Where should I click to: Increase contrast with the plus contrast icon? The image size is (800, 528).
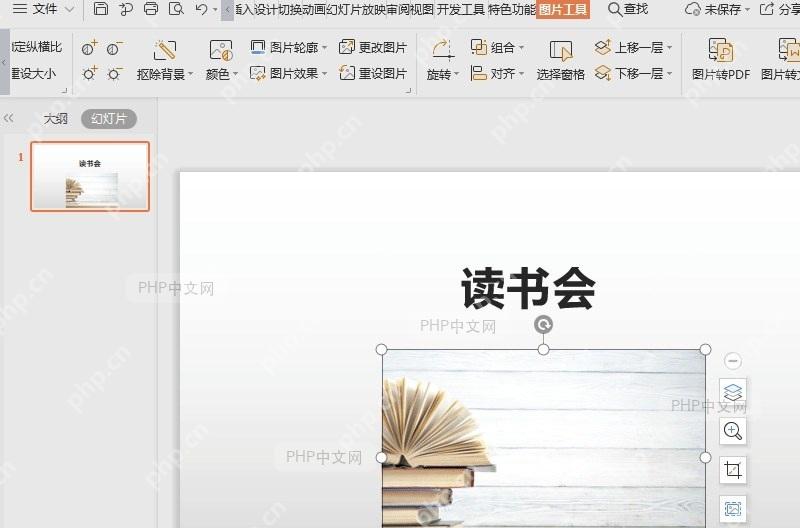(x=89, y=48)
